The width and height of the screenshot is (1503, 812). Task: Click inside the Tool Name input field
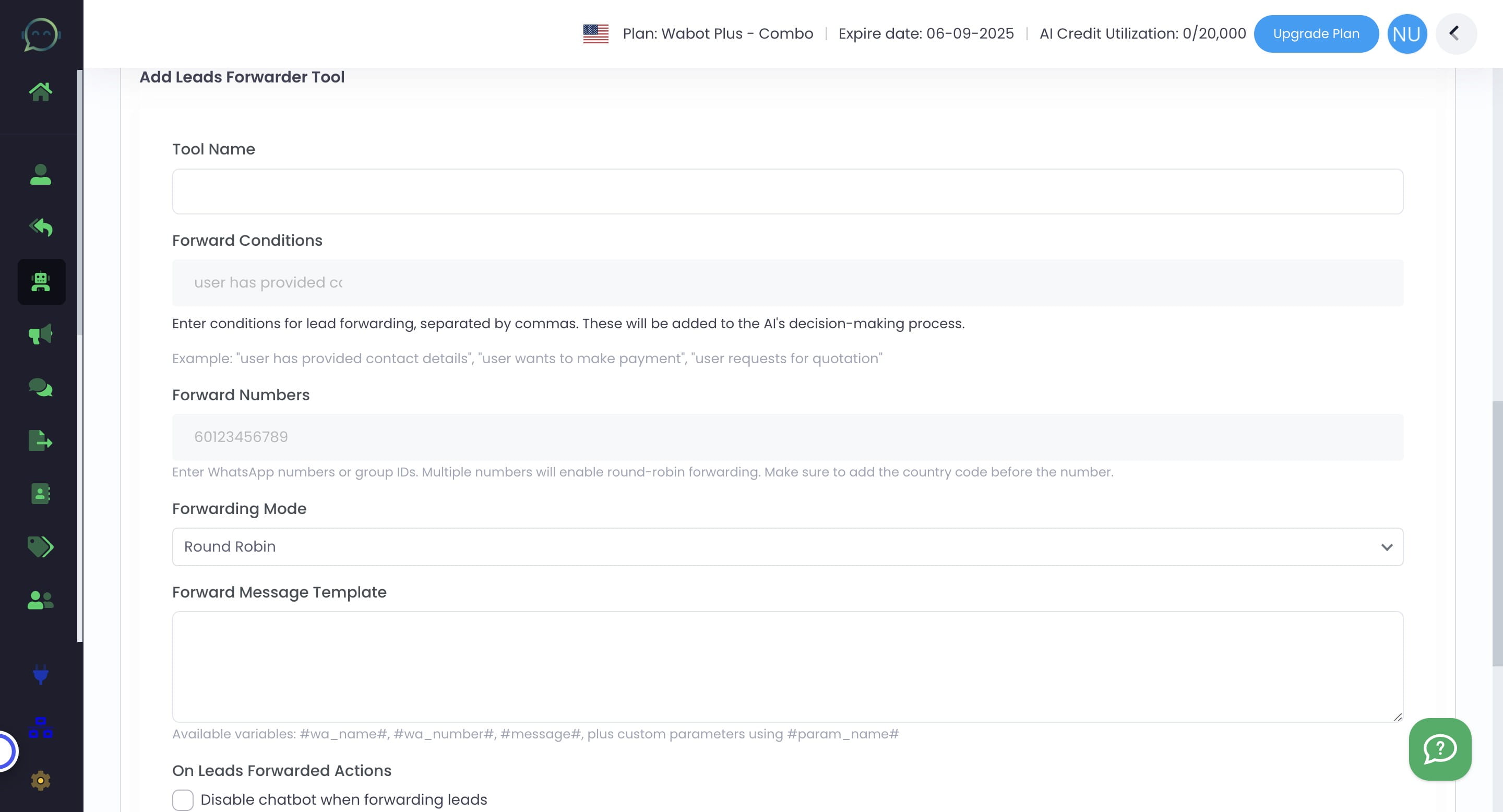pyautogui.click(x=787, y=192)
